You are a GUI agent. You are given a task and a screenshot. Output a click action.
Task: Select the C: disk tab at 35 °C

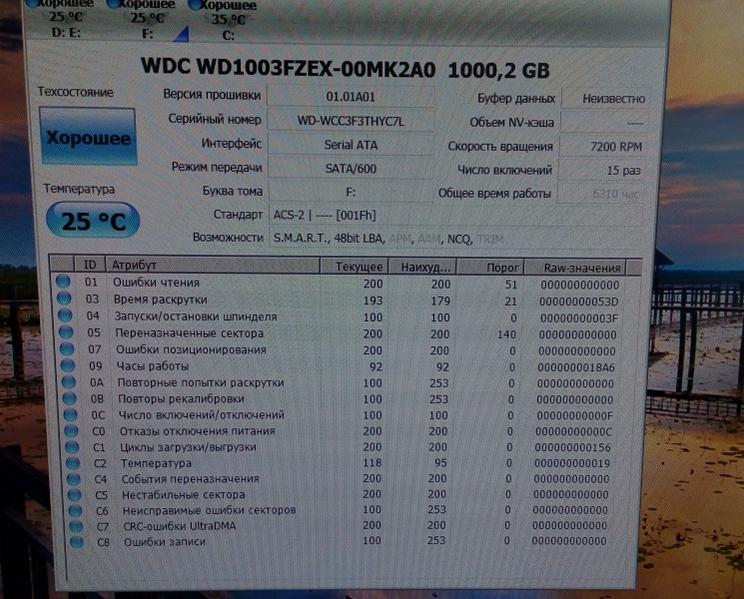click(x=228, y=20)
